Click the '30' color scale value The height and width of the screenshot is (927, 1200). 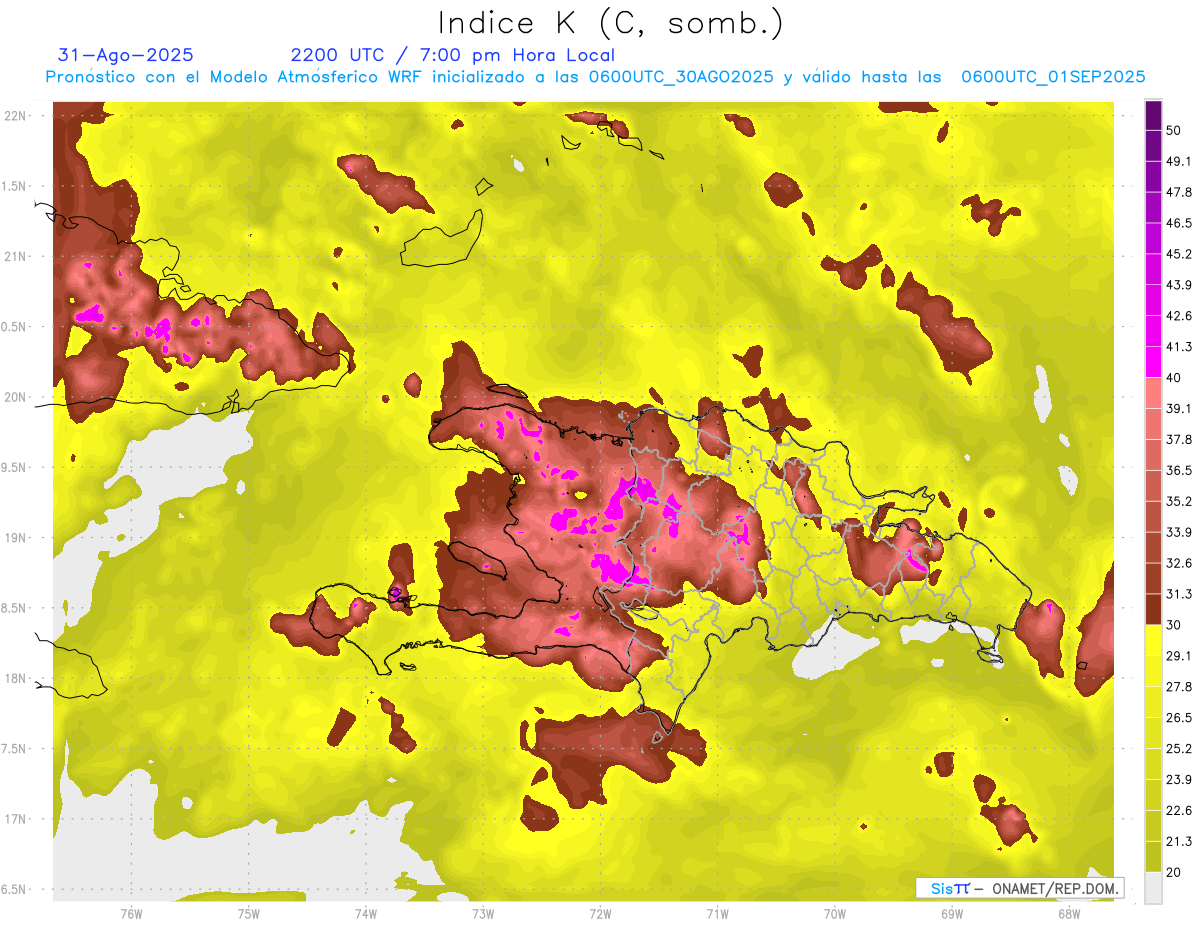point(1174,625)
